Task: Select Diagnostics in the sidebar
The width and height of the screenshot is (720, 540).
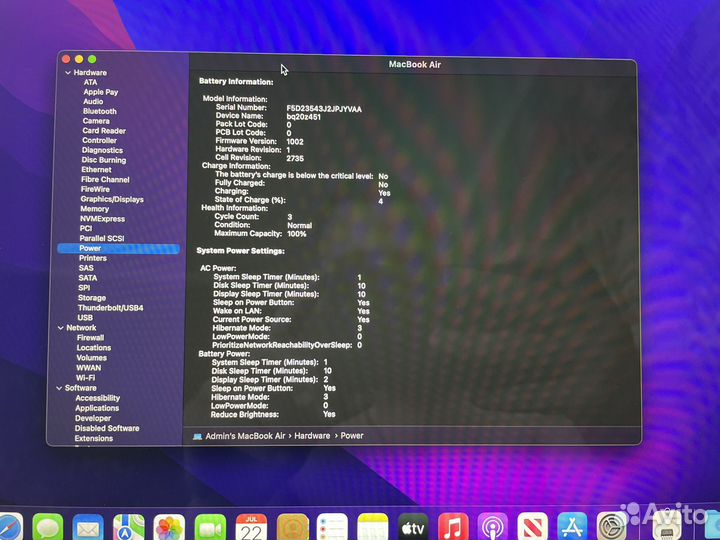Action: tap(102, 150)
